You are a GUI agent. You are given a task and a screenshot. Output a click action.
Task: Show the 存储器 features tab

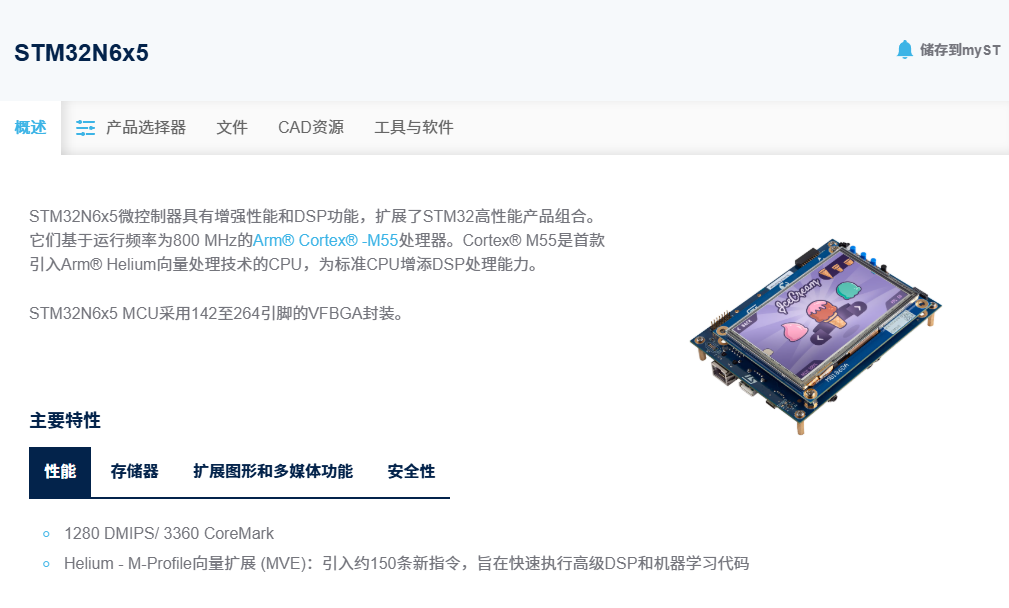coord(134,472)
